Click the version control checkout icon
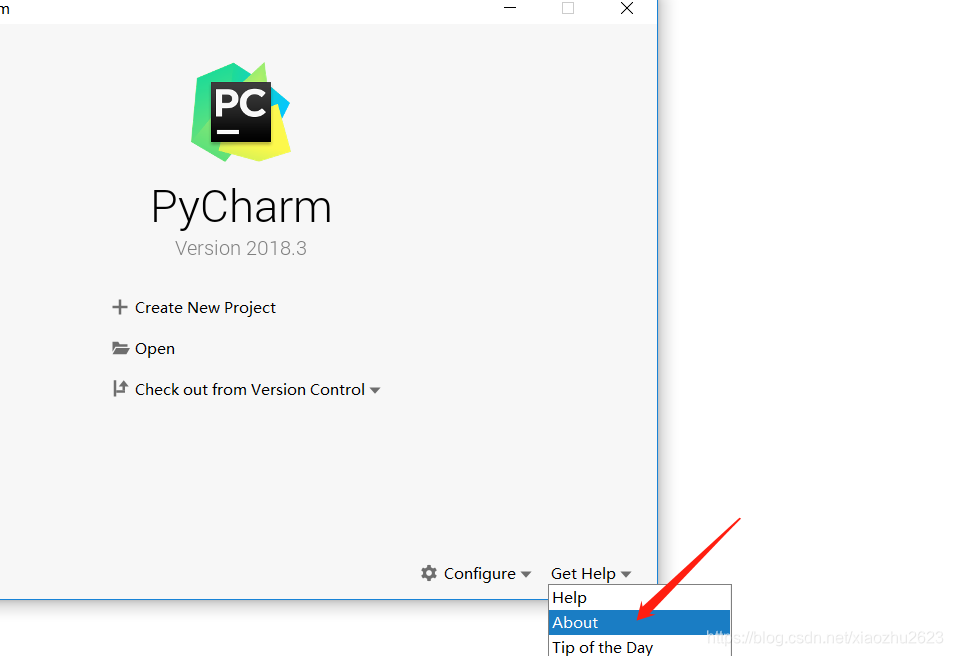The height and width of the screenshot is (656, 953). 120,388
